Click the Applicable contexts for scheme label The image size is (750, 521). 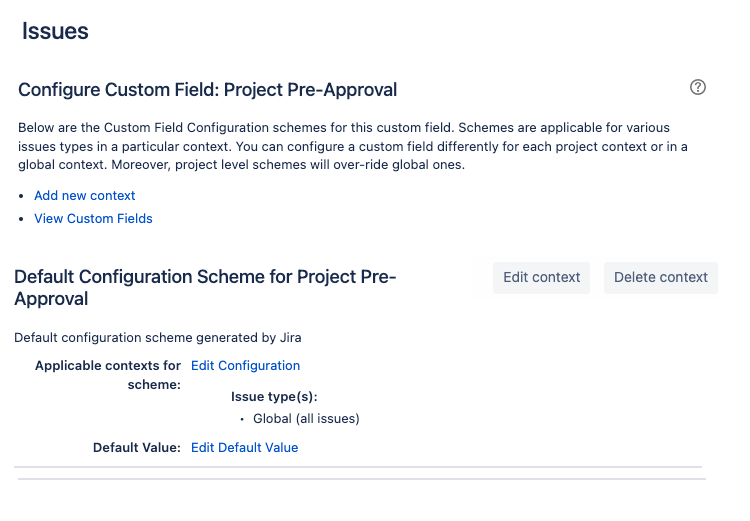(108, 375)
